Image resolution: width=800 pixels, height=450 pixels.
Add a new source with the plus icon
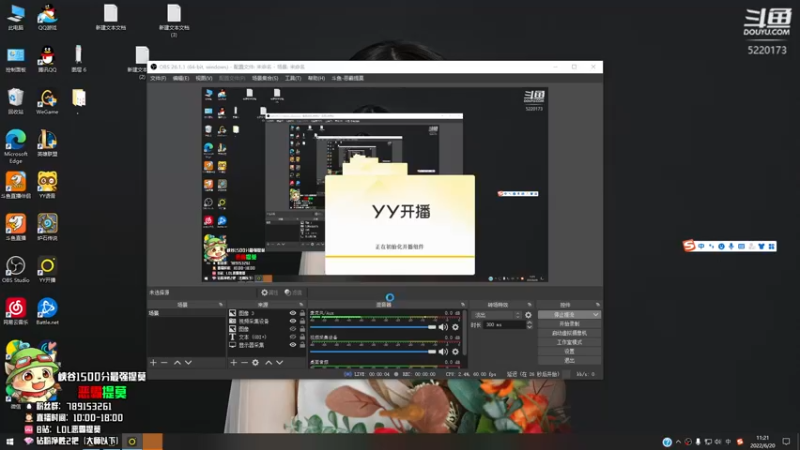click(233, 362)
